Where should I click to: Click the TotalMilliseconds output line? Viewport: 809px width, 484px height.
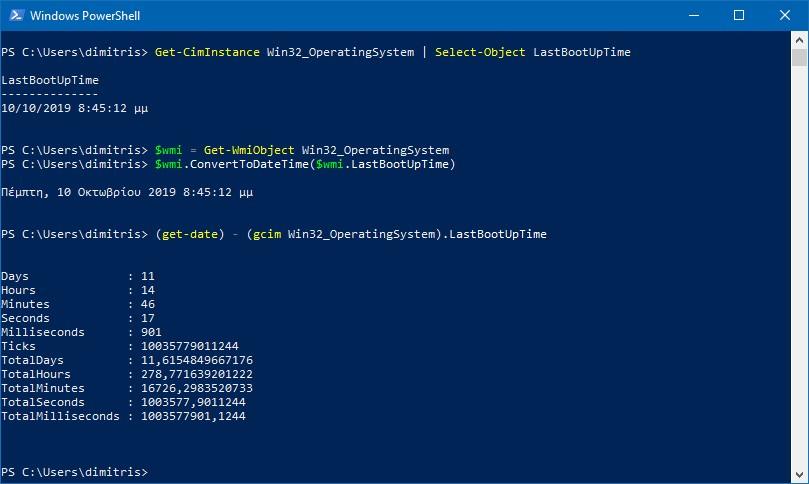pyautogui.click(x=123, y=416)
